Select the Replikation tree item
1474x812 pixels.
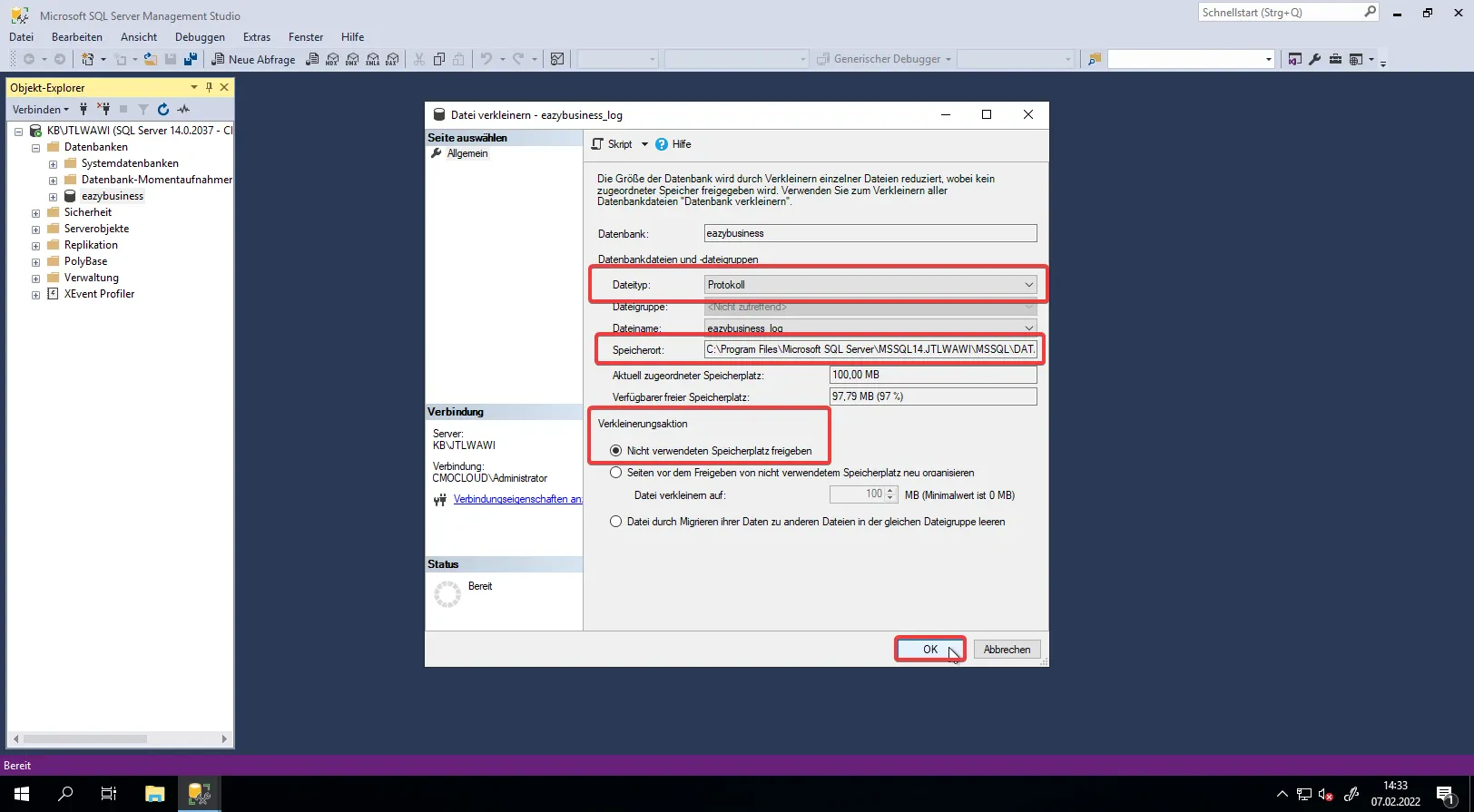tap(91, 245)
